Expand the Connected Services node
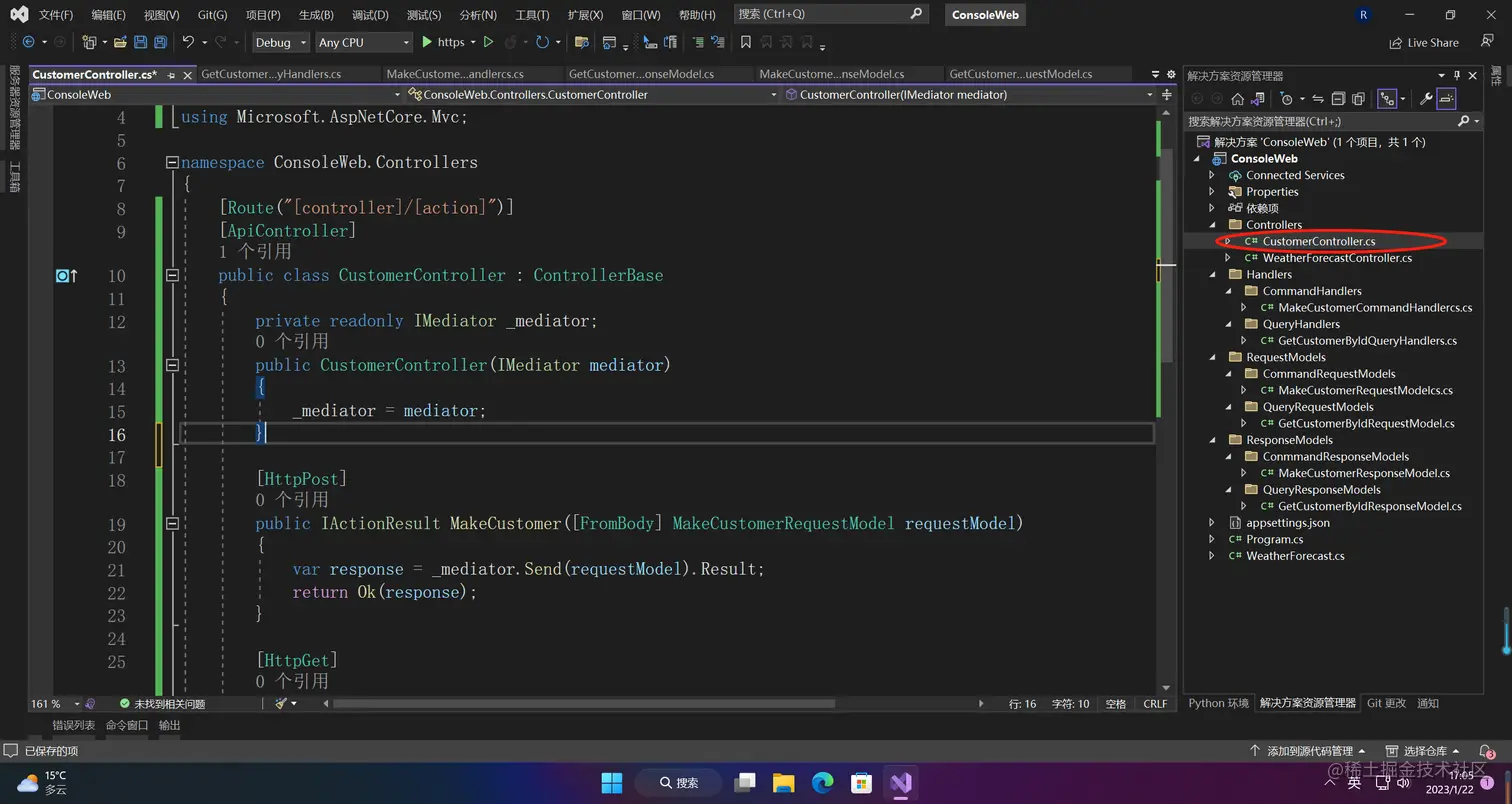The height and width of the screenshot is (804, 1512). pos(1212,175)
